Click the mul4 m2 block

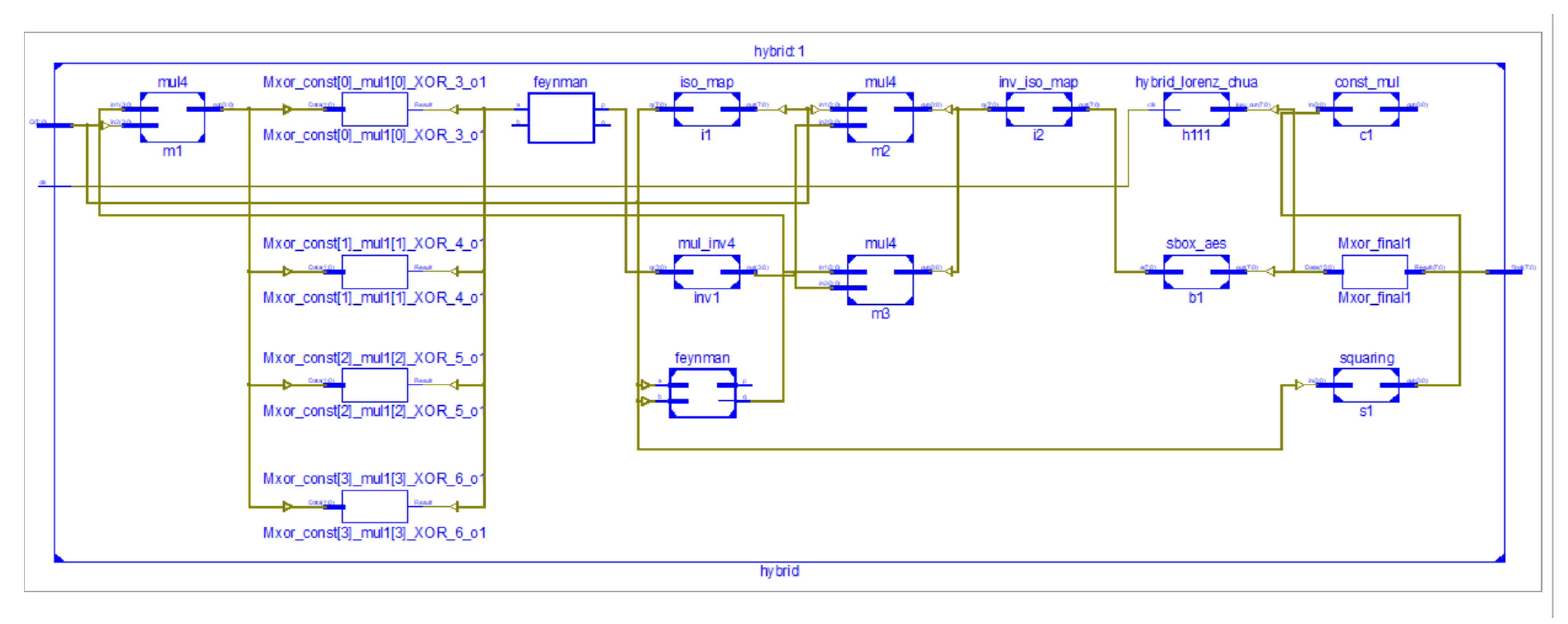coord(880,117)
